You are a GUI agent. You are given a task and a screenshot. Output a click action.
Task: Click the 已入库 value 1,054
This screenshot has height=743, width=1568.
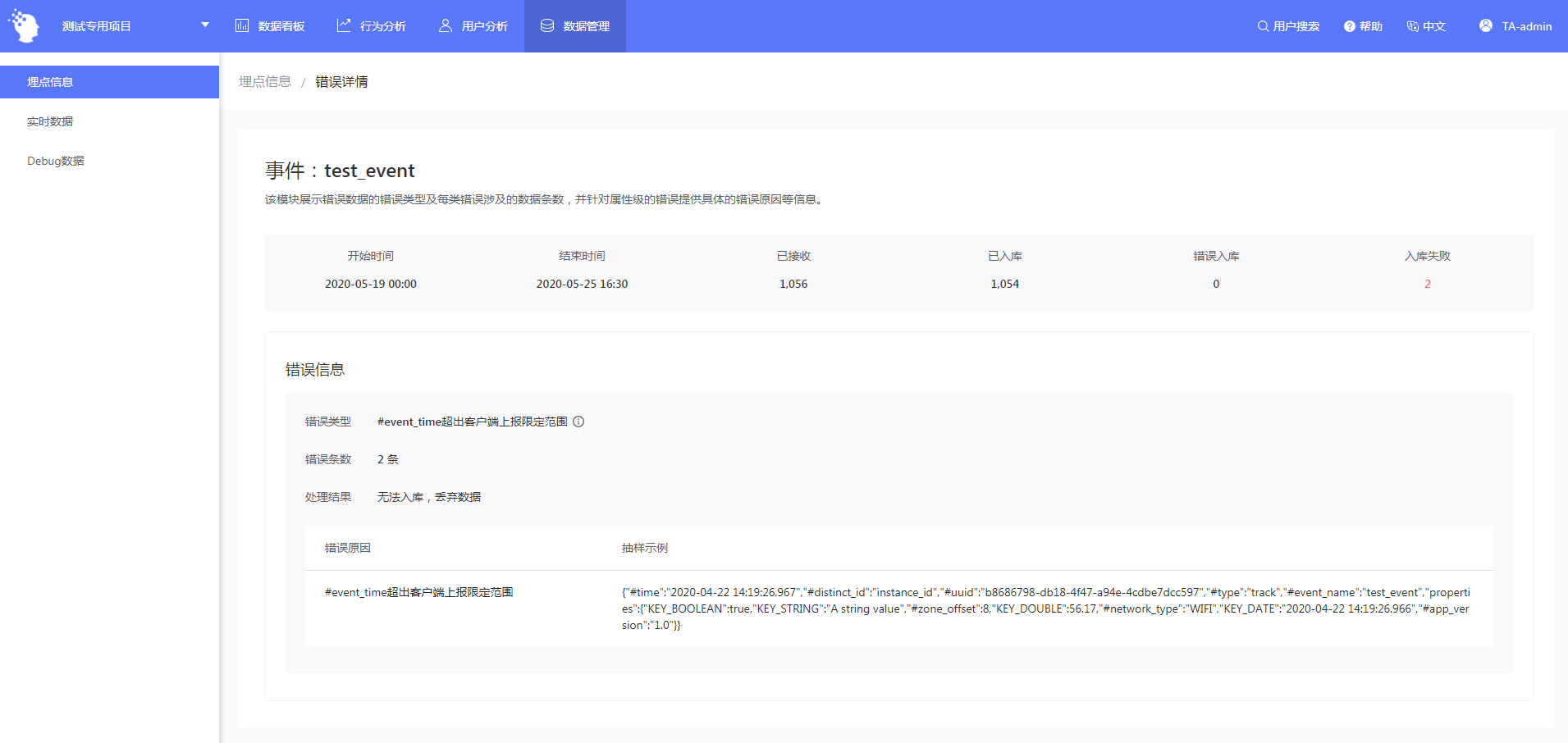pos(1004,284)
